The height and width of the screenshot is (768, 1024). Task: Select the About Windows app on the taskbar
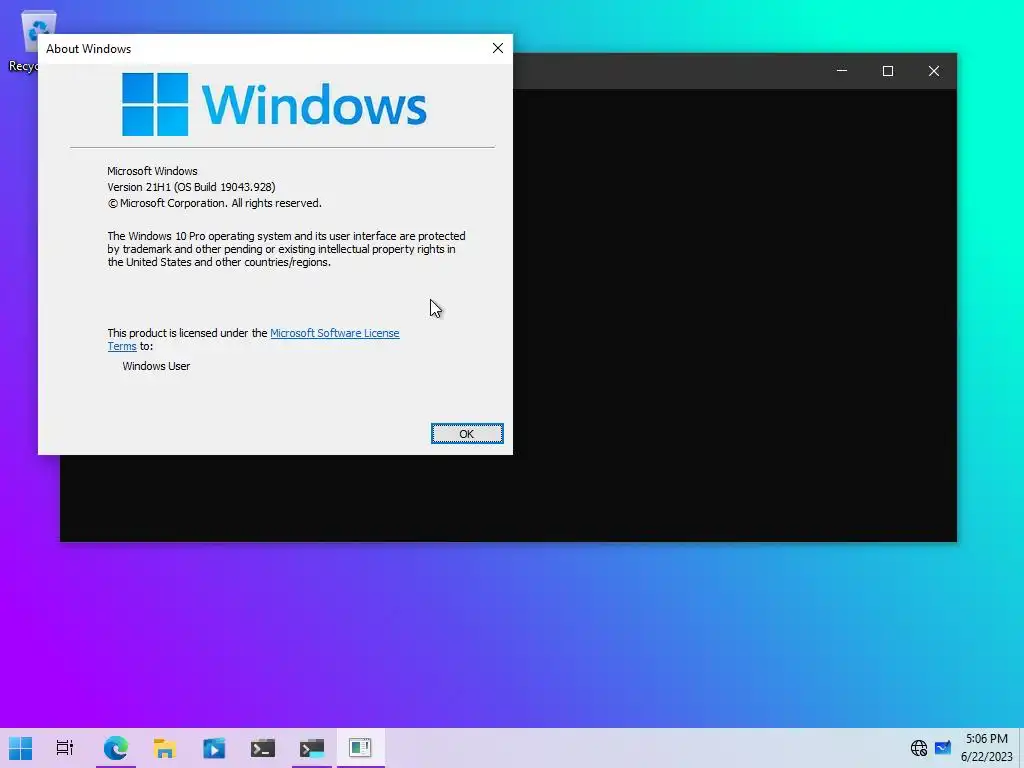[x=360, y=748]
